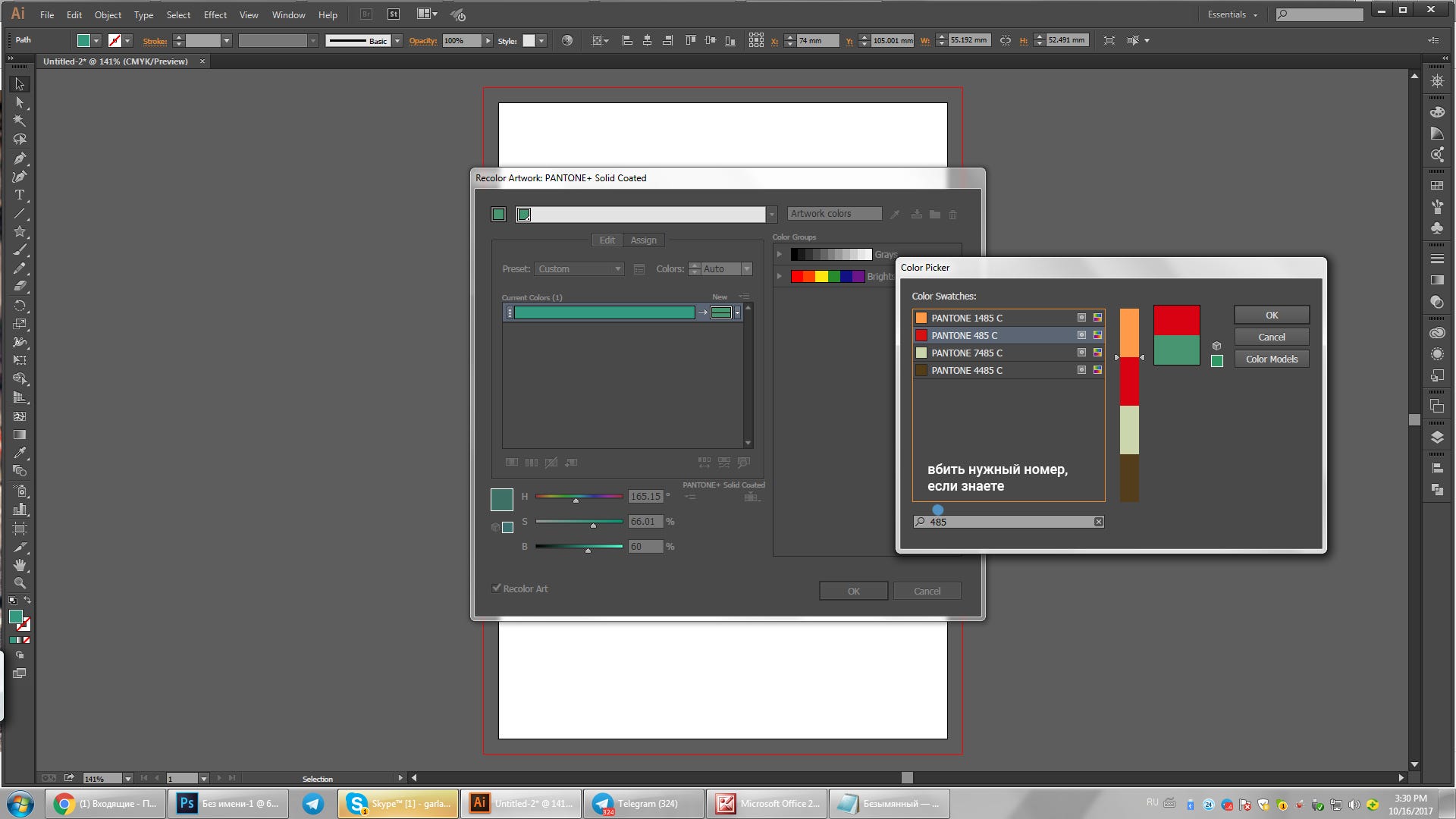Select the Artboard tool

coord(20,528)
